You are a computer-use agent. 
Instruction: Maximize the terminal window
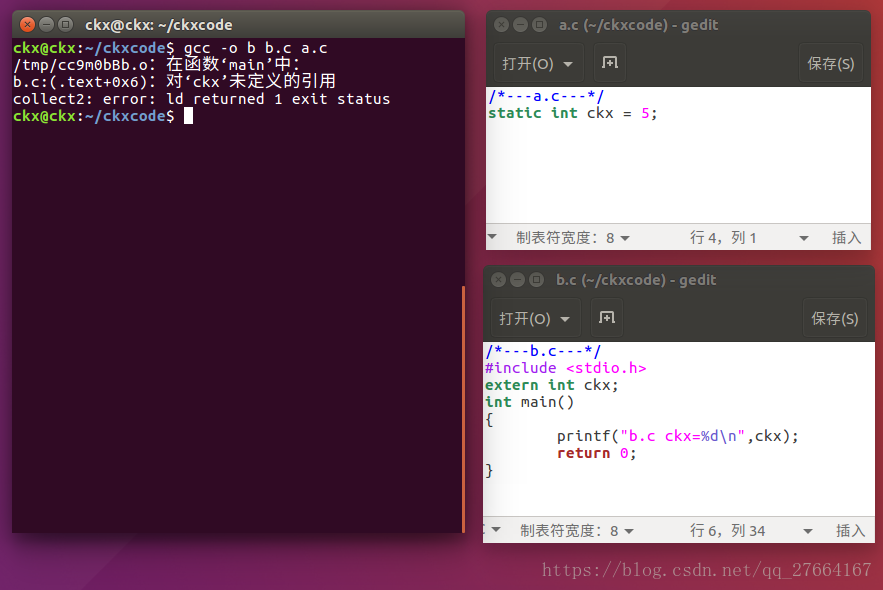pyautogui.click(x=66, y=25)
